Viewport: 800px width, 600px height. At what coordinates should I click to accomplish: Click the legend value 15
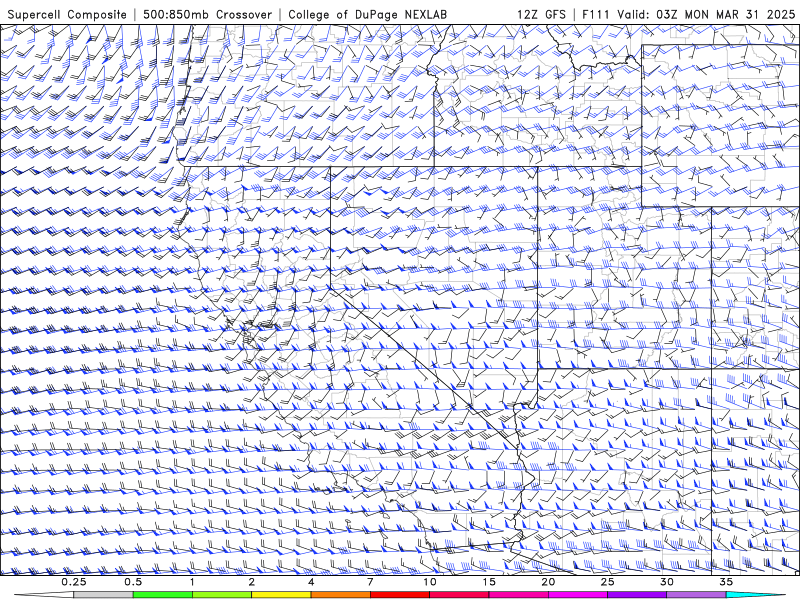coord(489,582)
